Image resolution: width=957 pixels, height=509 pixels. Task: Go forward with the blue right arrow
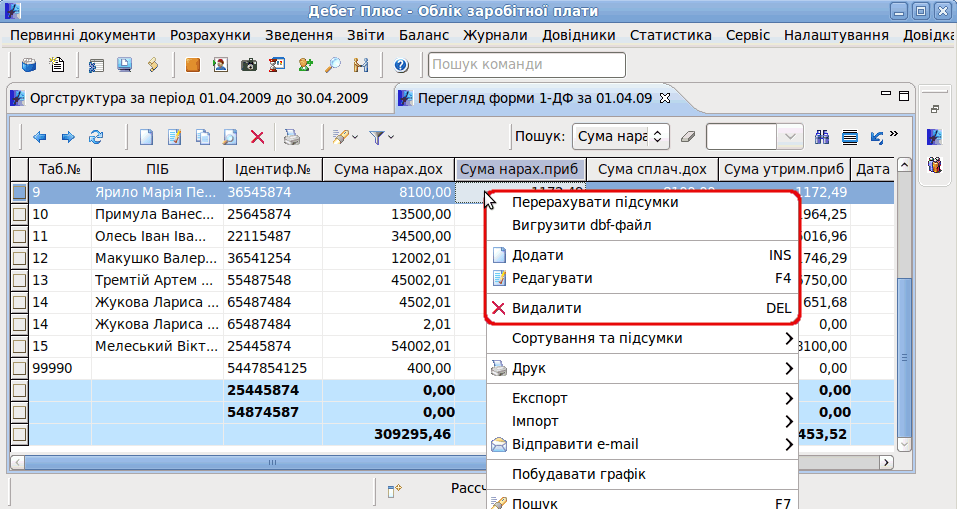point(68,137)
